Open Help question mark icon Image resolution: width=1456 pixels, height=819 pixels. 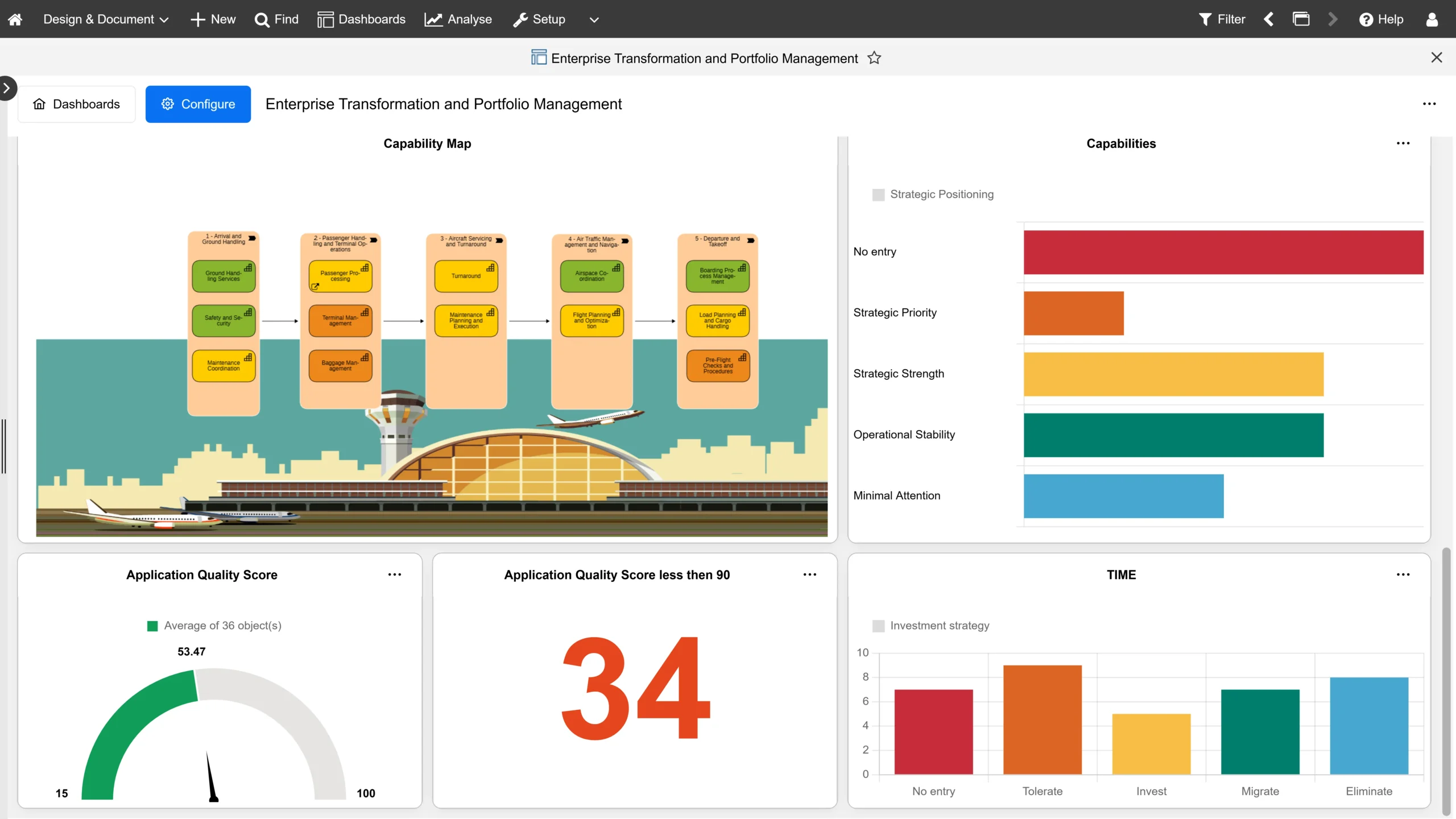click(1366, 19)
